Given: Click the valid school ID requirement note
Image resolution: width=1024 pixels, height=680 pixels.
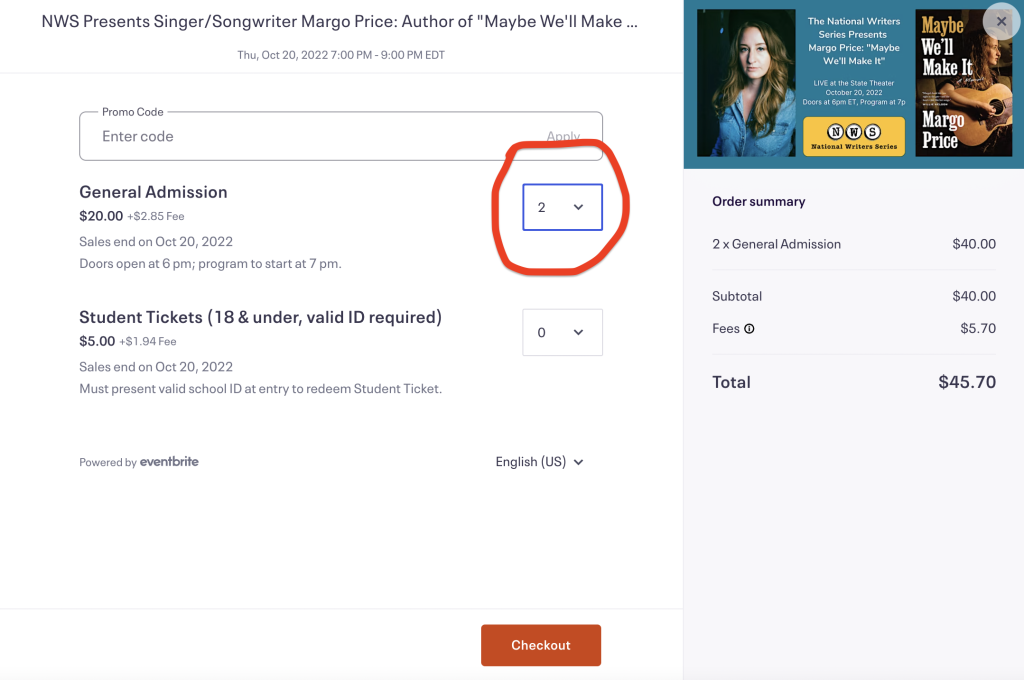Looking at the screenshot, I should pos(261,389).
